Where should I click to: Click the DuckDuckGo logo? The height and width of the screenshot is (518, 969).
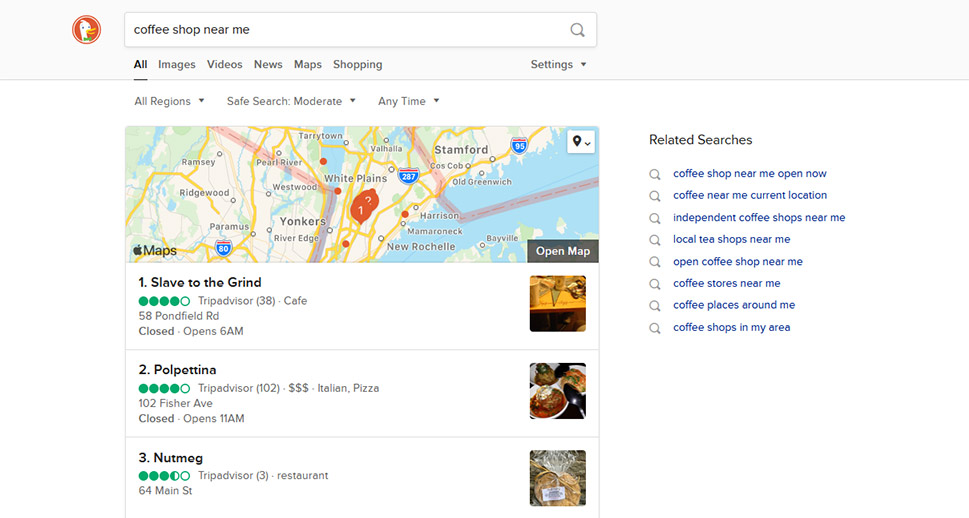[87, 30]
